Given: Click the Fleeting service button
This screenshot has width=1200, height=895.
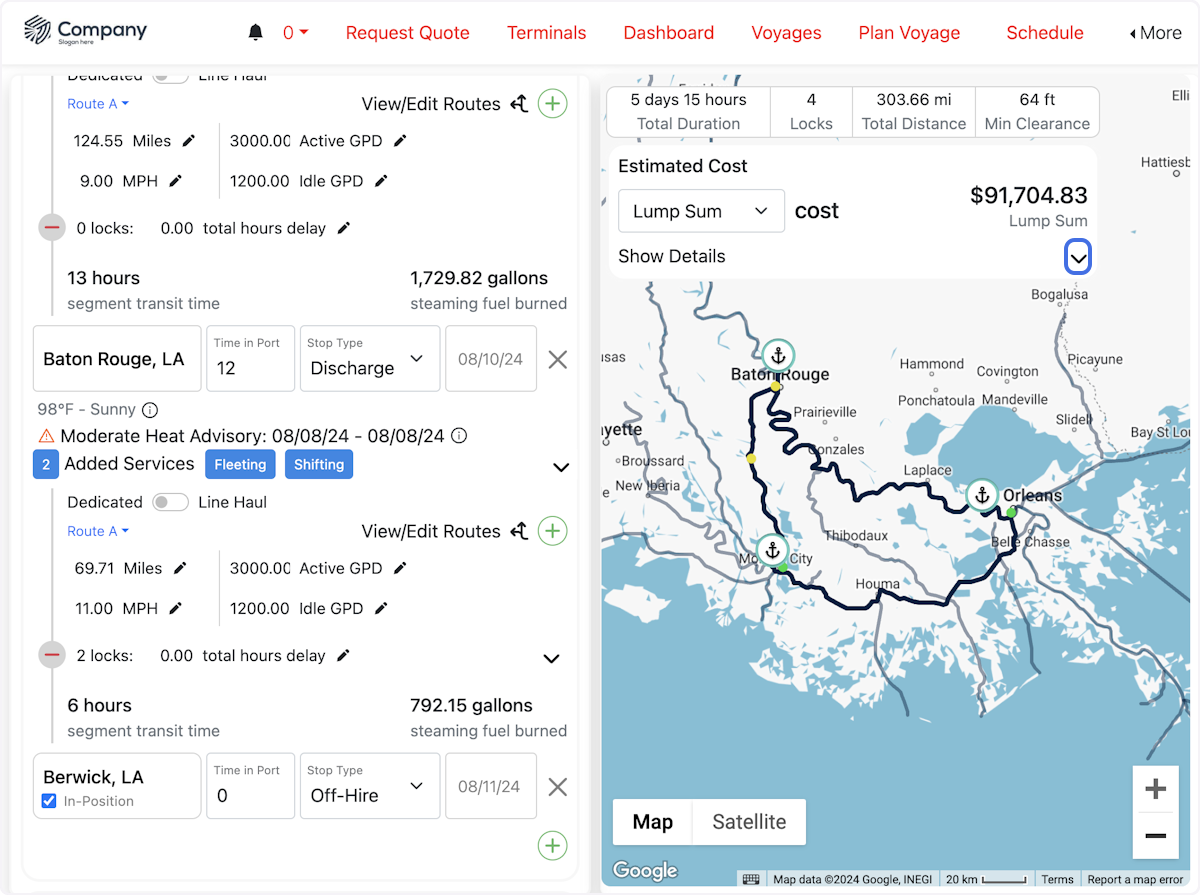Looking at the screenshot, I should pos(240,464).
